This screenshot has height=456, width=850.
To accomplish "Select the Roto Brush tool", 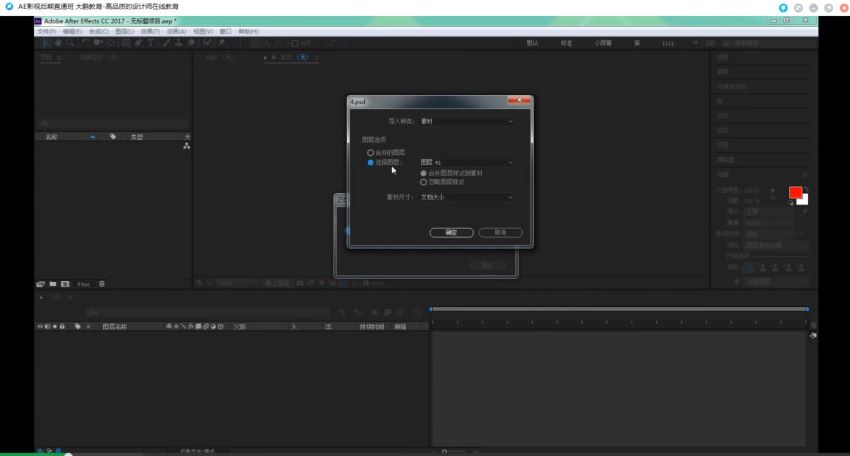I will point(207,43).
